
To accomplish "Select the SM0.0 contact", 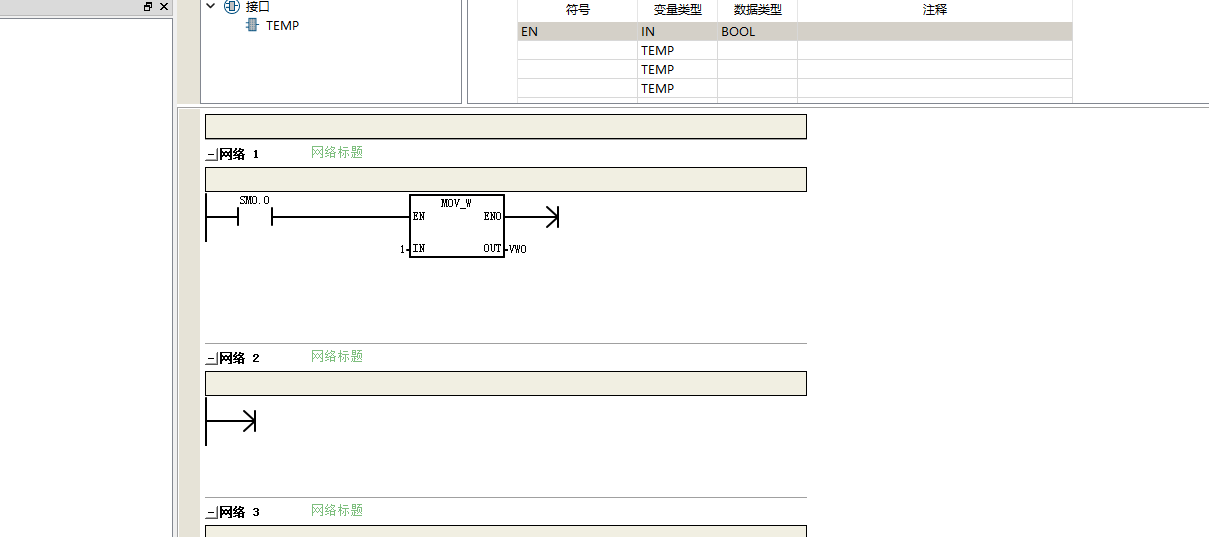I will (255, 216).
